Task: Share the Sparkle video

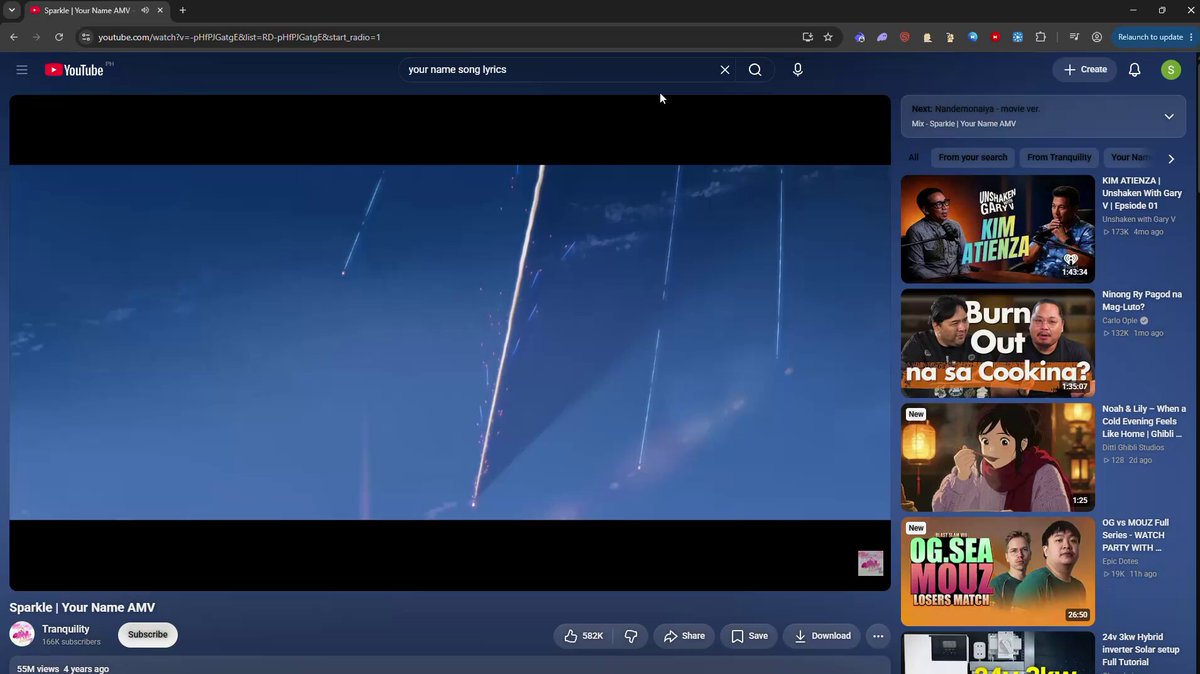Action: (685, 636)
